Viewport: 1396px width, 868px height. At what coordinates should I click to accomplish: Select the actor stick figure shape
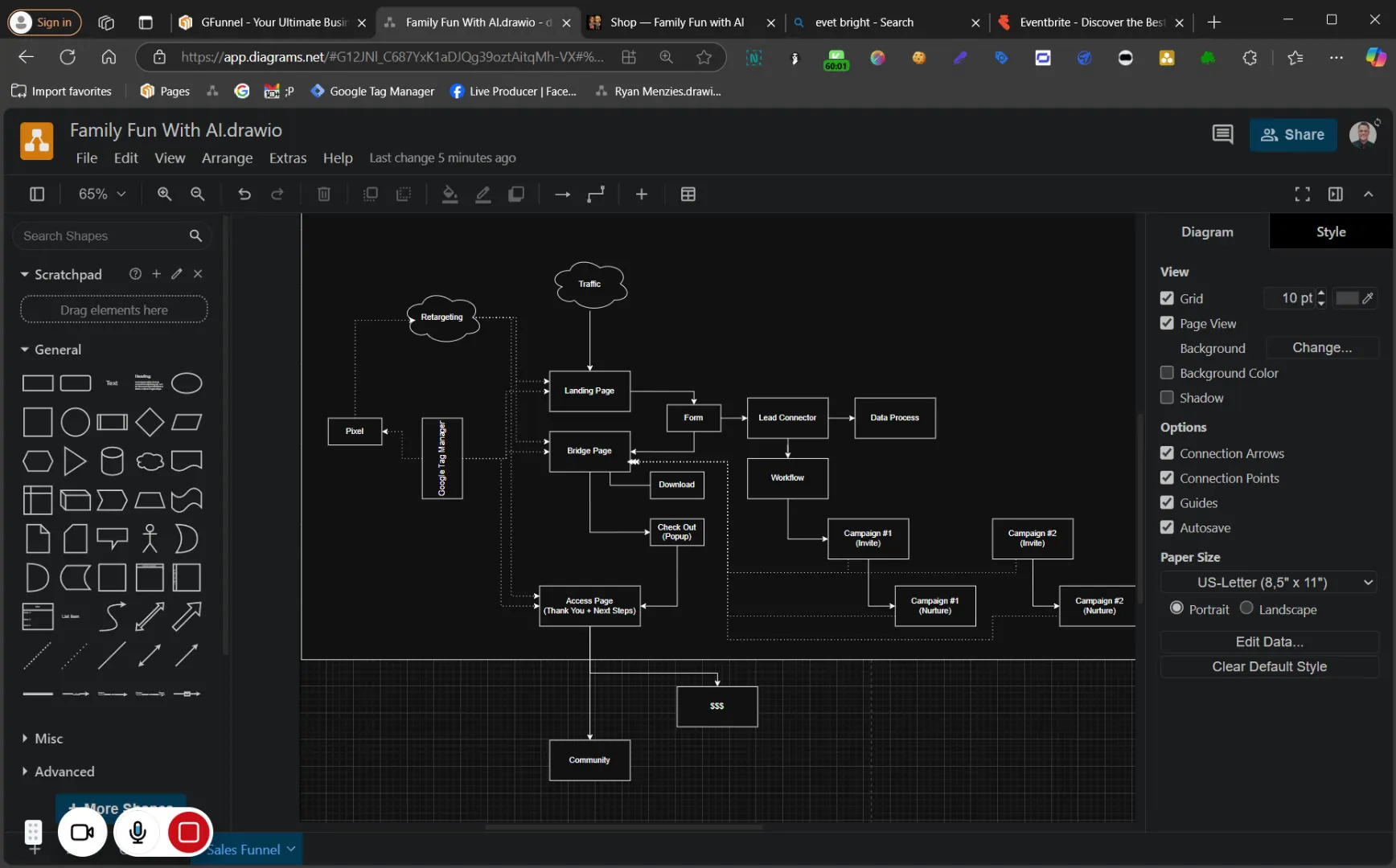pos(150,538)
